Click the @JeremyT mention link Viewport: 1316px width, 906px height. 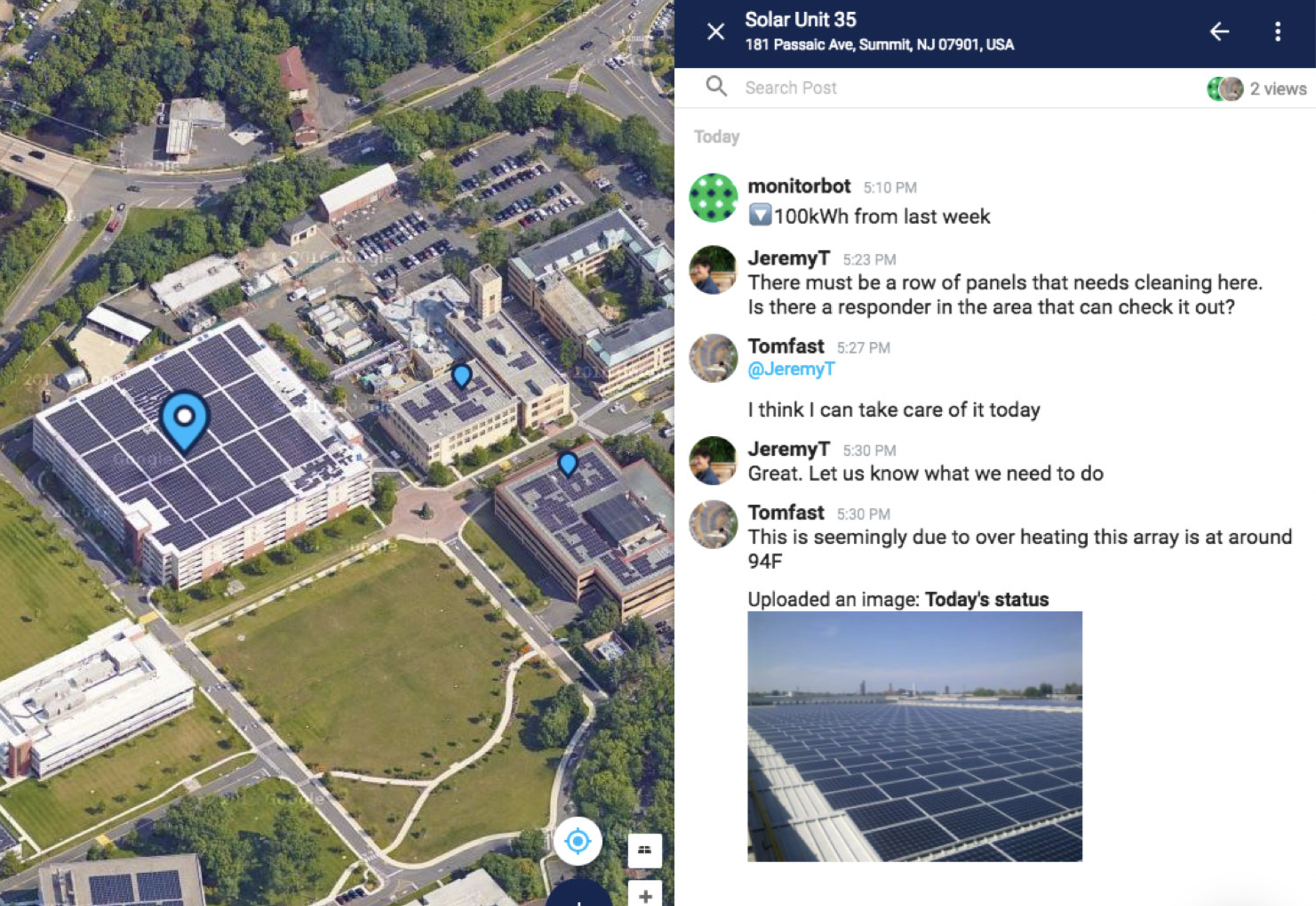coord(791,369)
